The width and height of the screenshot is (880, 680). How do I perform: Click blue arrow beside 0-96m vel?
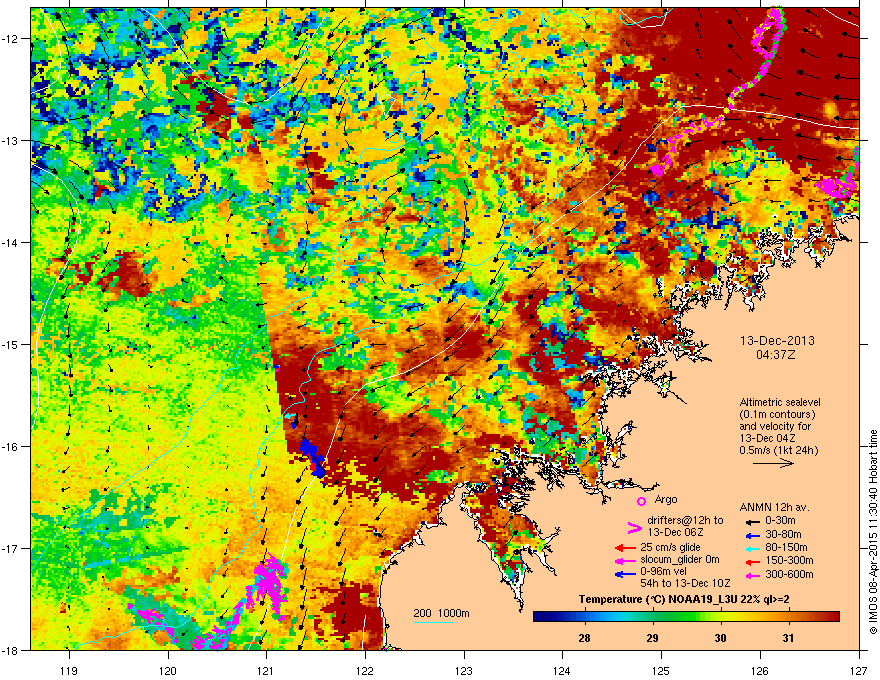pyautogui.click(x=625, y=573)
